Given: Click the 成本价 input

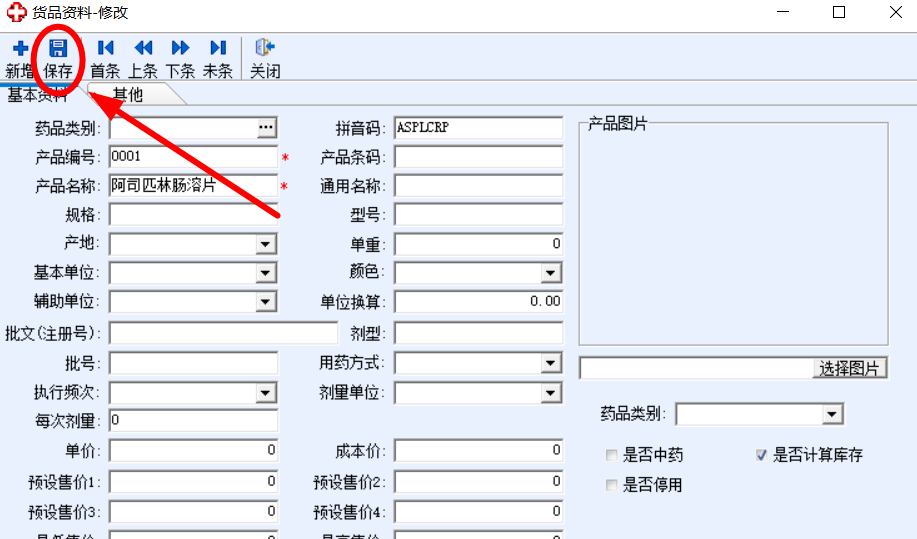Looking at the screenshot, I should tap(478, 450).
